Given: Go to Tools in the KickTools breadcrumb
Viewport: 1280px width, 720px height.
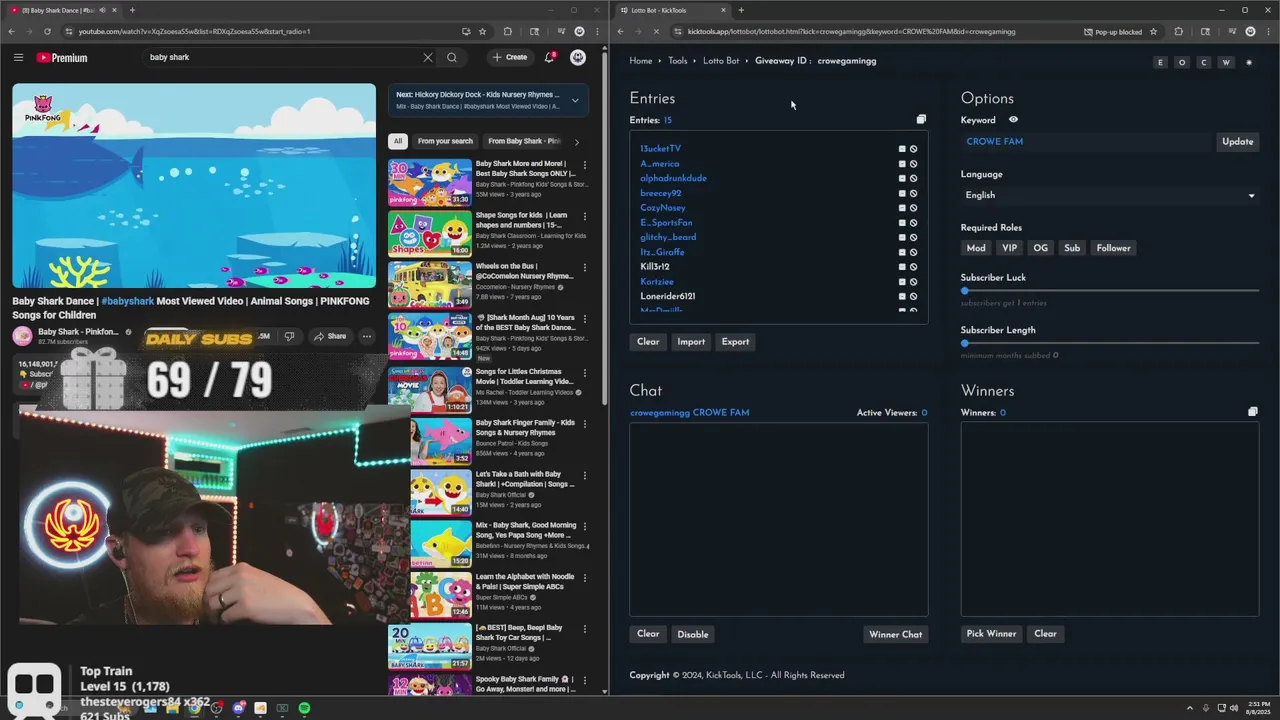Looking at the screenshot, I should pyautogui.click(x=678, y=61).
